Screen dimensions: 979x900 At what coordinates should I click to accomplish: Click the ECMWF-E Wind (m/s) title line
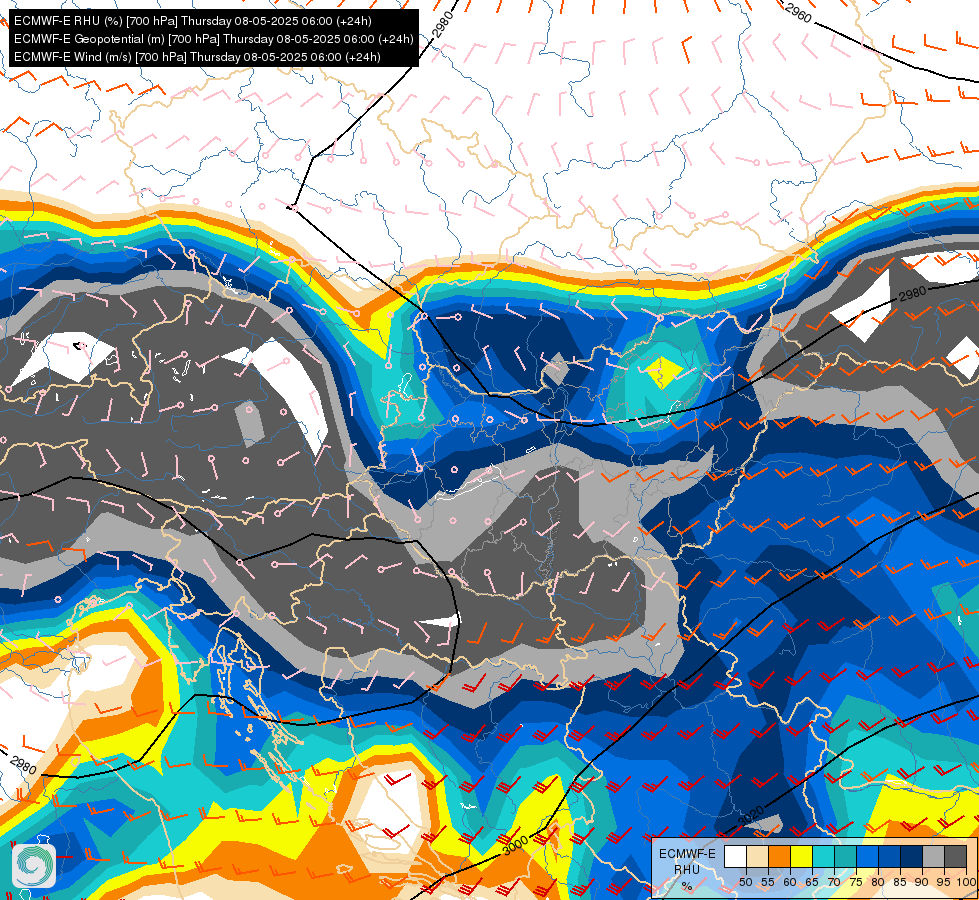[197, 57]
